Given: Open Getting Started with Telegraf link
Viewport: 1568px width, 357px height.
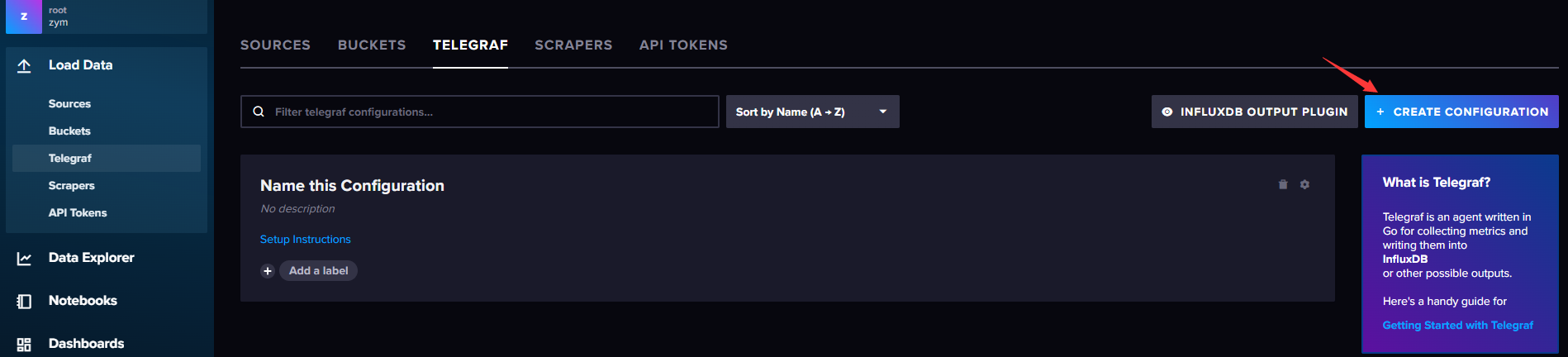Looking at the screenshot, I should pyautogui.click(x=1458, y=325).
